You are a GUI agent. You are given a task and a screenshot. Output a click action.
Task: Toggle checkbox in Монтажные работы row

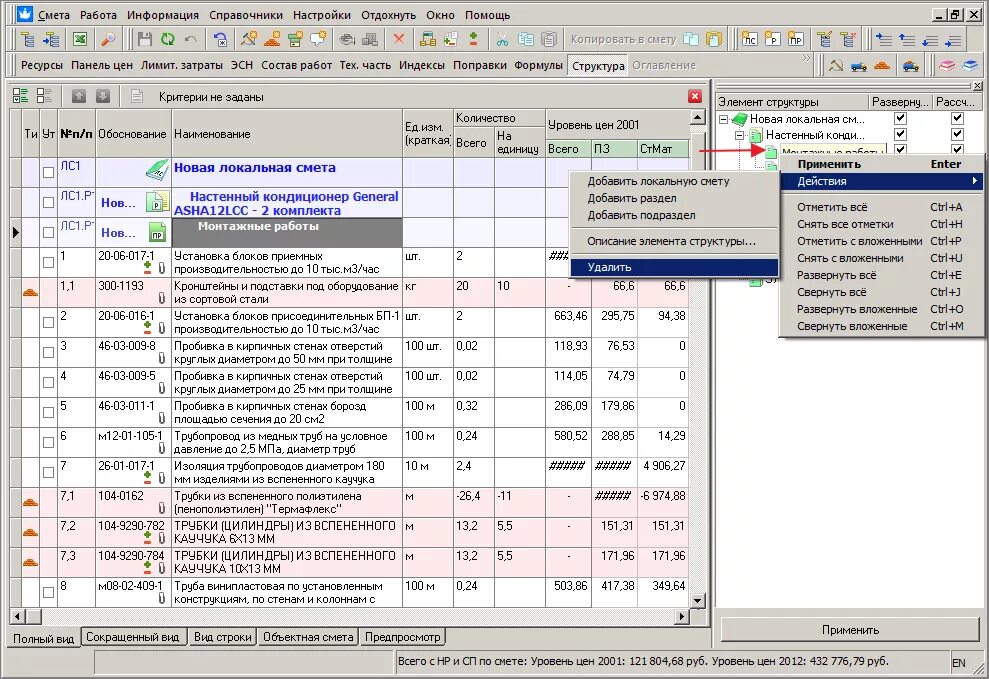[x=49, y=232]
